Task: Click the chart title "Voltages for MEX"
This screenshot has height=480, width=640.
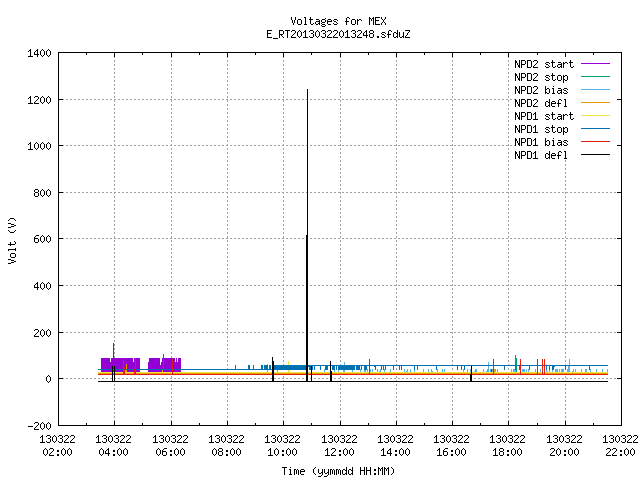Action: [x=338, y=21]
